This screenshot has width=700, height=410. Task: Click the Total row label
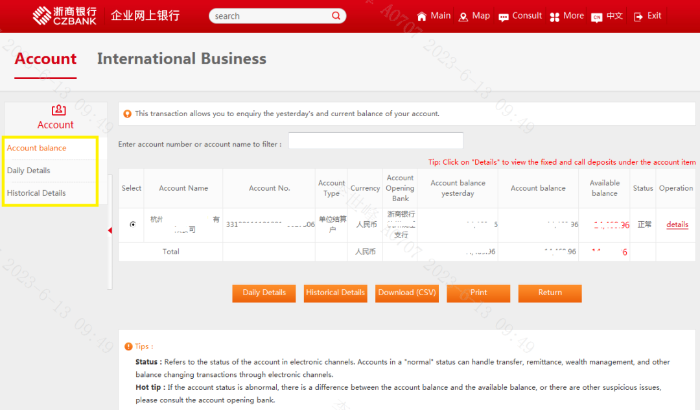pos(171,251)
